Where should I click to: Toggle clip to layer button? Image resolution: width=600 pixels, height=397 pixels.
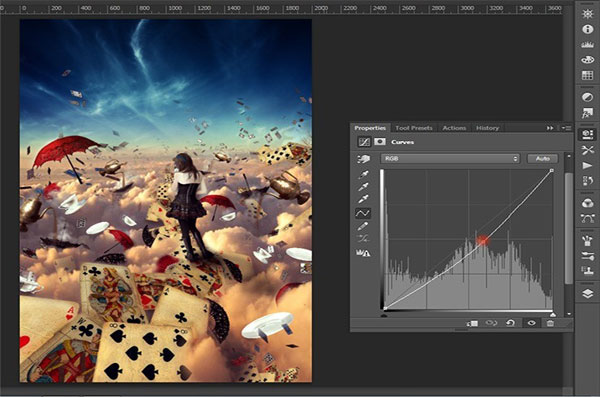tap(472, 323)
